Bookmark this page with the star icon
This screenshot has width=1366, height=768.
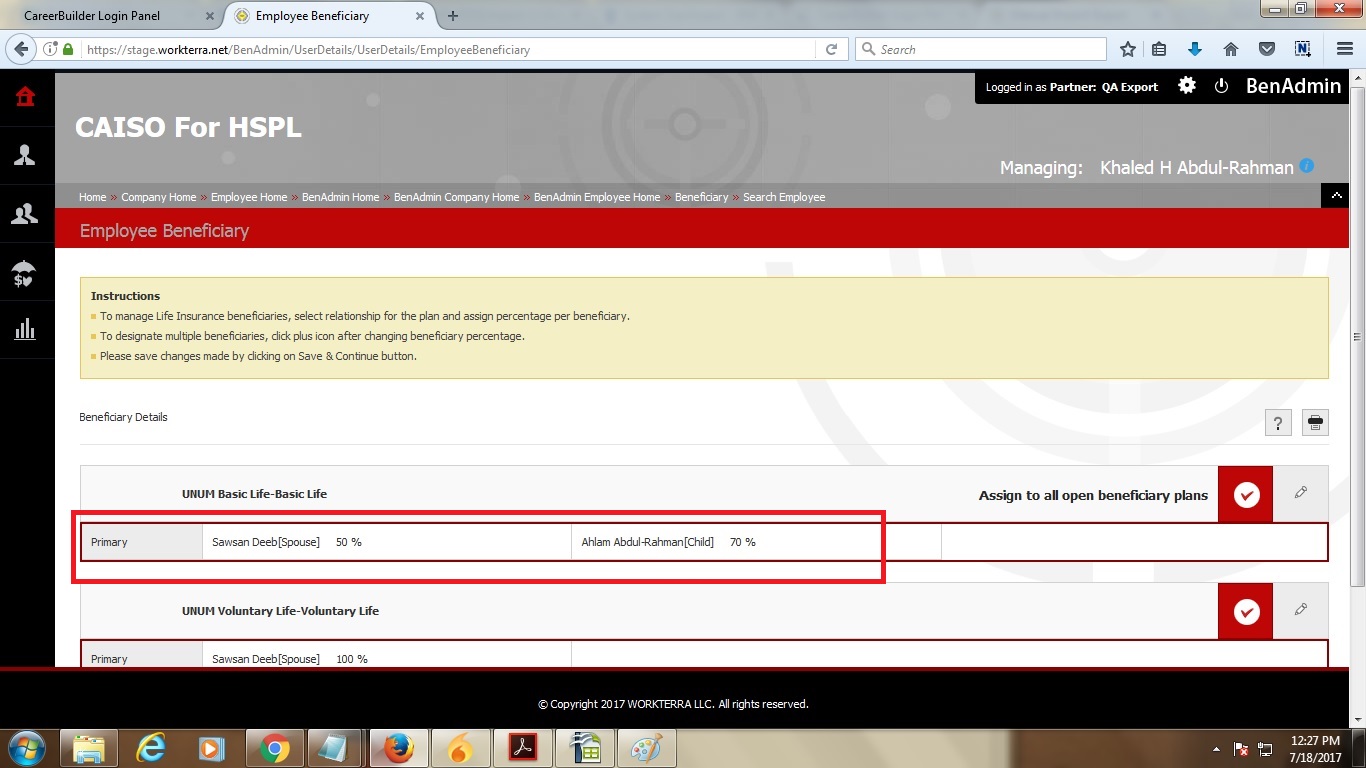tap(1128, 49)
